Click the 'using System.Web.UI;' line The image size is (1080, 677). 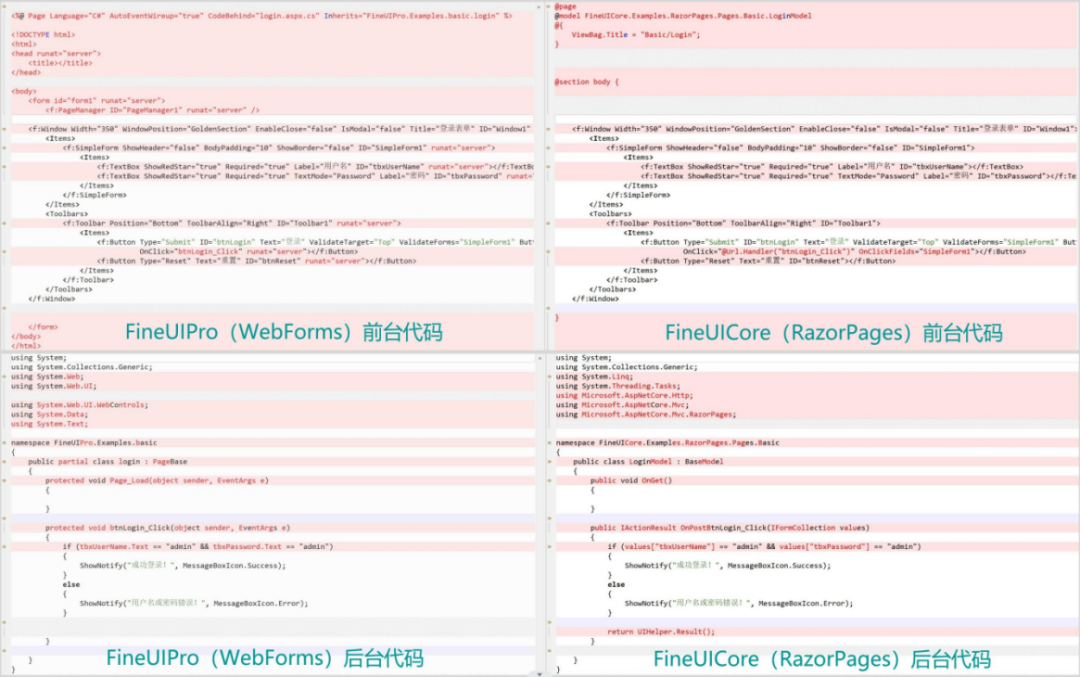(x=54, y=386)
